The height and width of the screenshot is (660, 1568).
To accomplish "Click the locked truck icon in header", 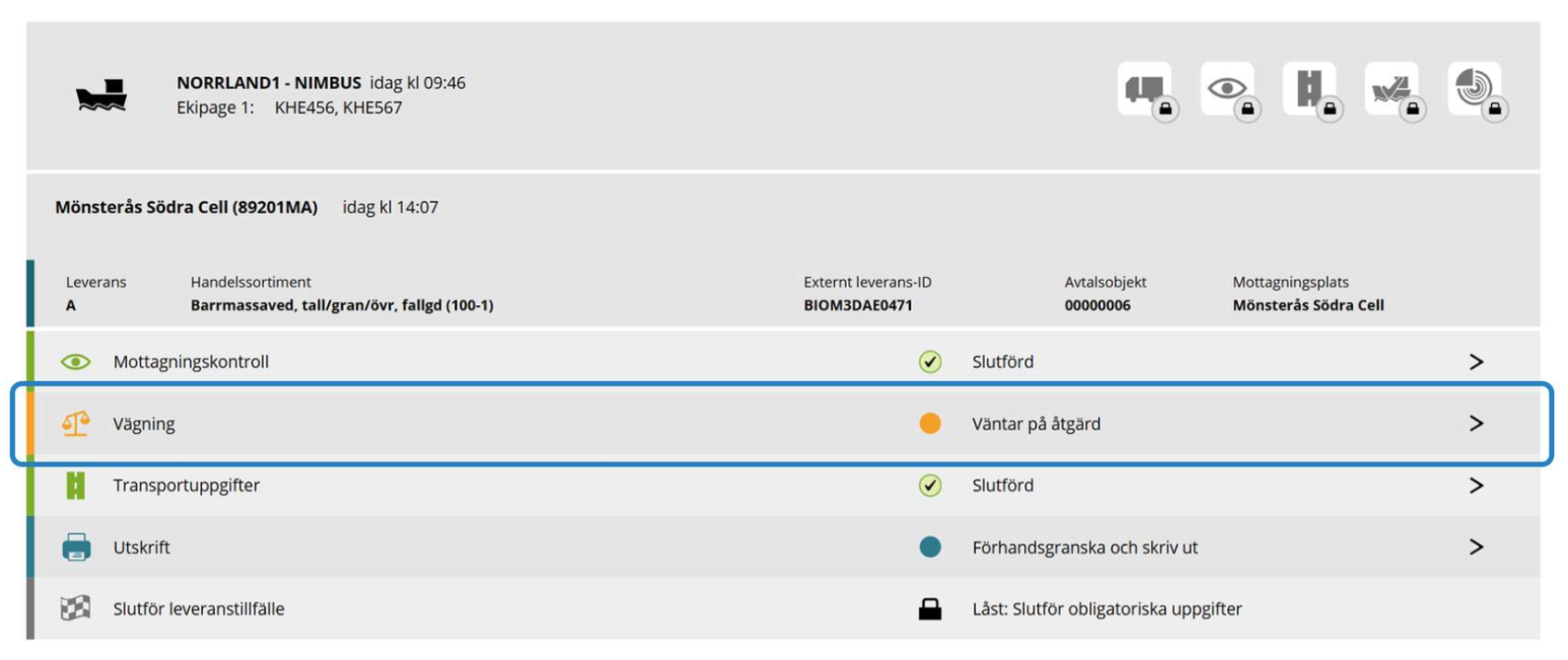I will pos(1146,90).
